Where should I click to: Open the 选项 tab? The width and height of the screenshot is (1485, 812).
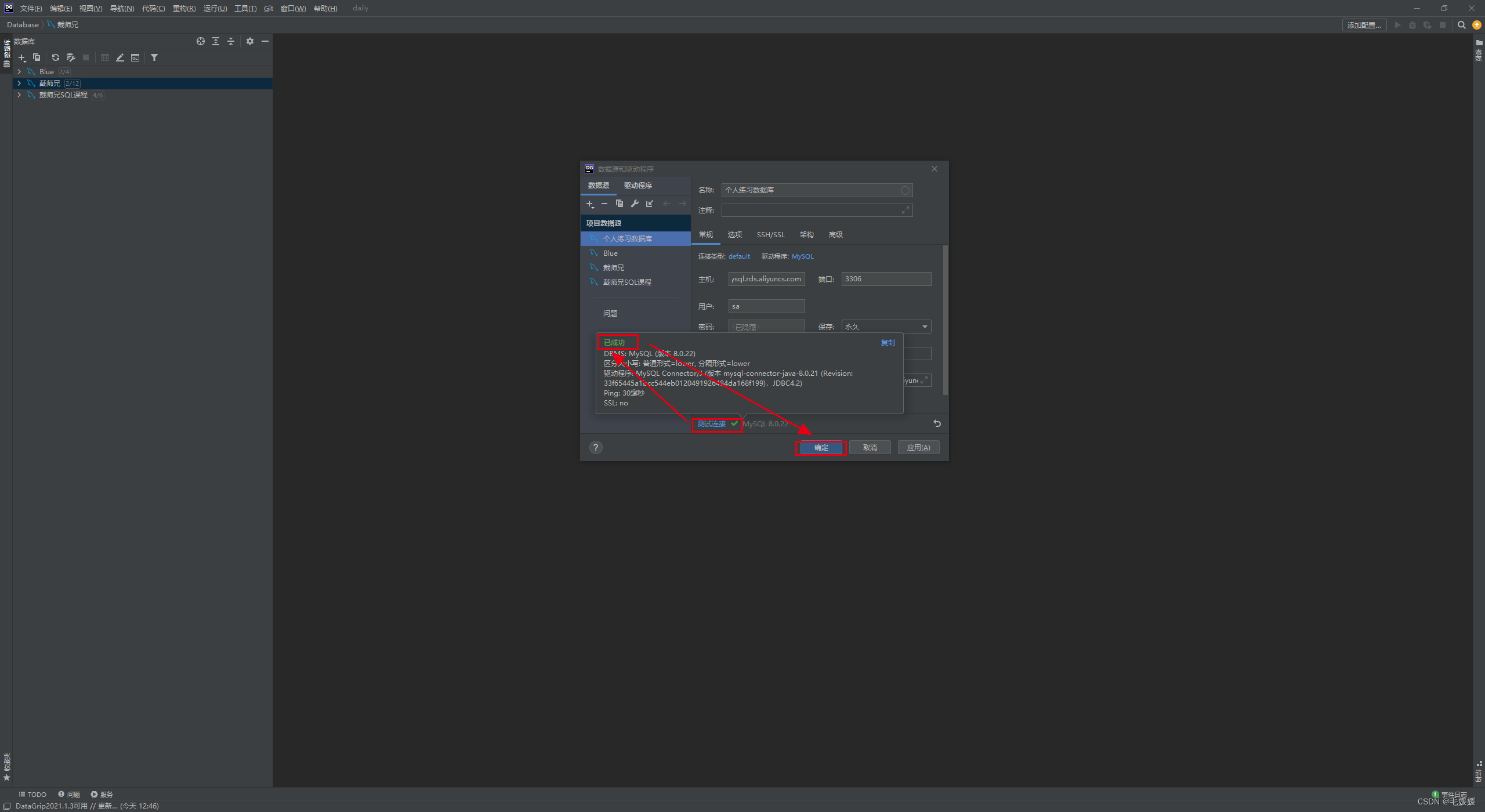pos(734,234)
